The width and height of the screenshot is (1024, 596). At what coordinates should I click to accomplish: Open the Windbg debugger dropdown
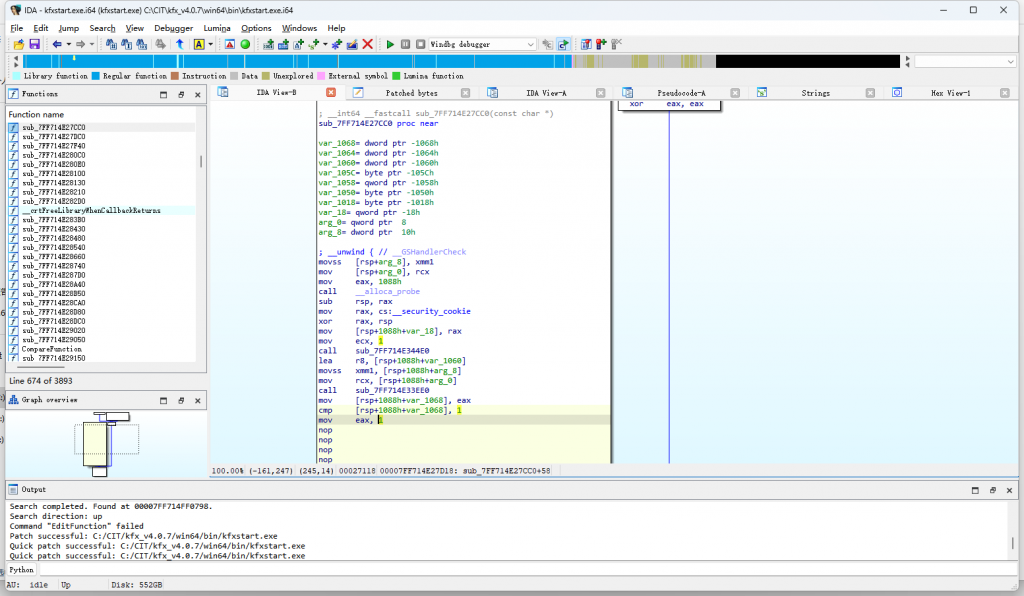tap(530, 45)
